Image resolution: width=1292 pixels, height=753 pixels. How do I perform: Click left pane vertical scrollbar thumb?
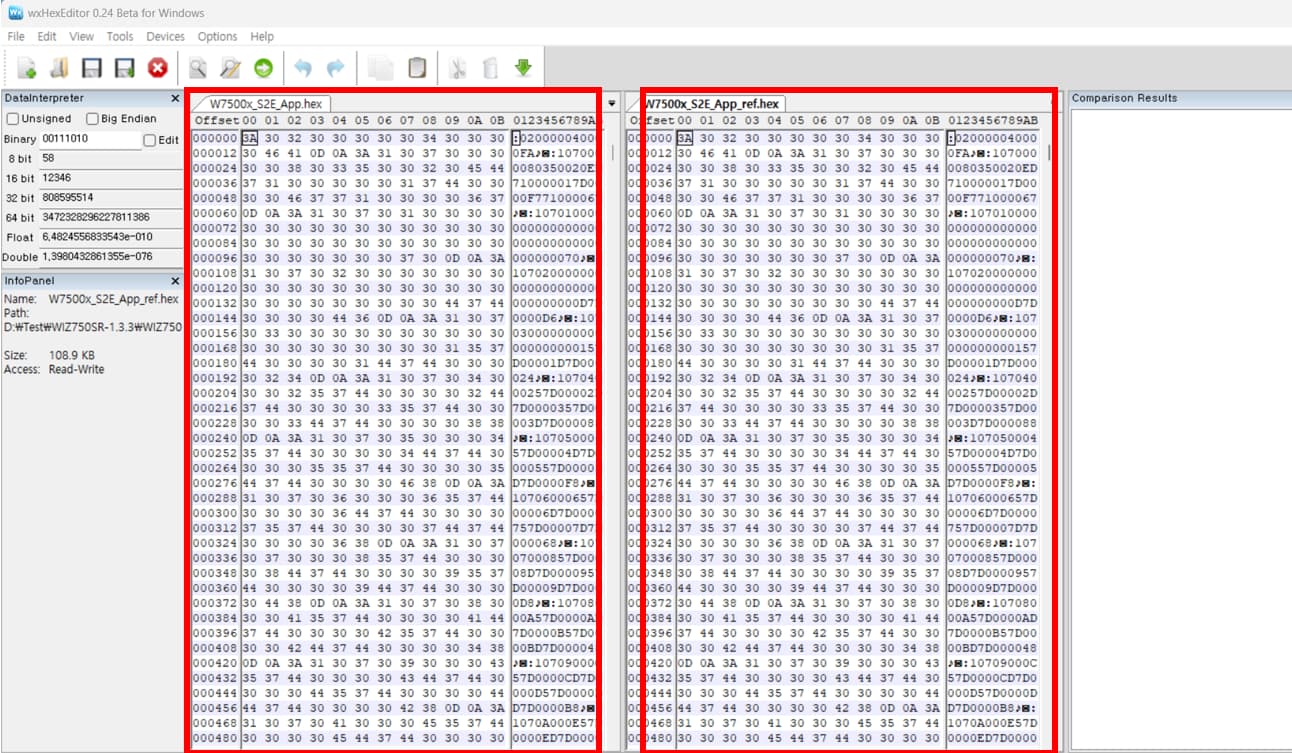pyautogui.click(x=613, y=153)
